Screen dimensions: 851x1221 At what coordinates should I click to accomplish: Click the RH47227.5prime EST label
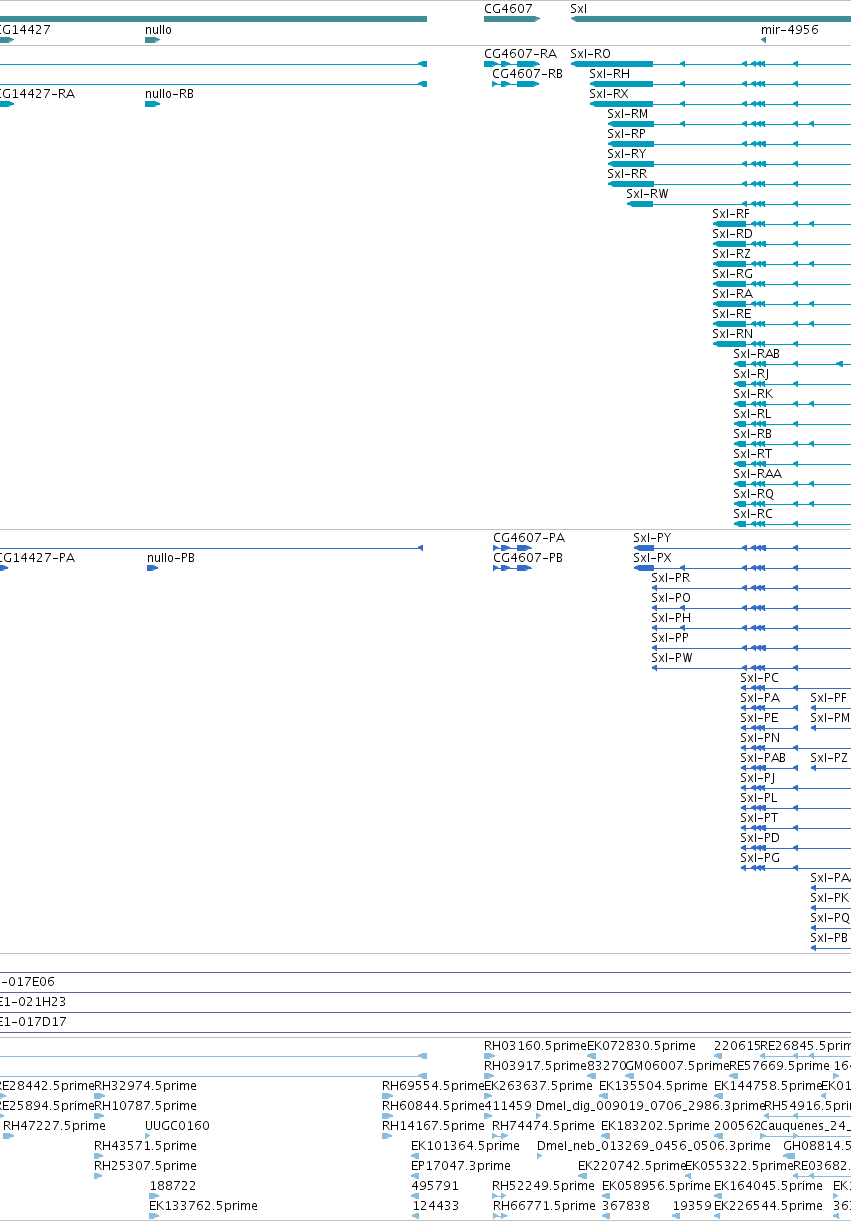pyautogui.click(x=54, y=1126)
